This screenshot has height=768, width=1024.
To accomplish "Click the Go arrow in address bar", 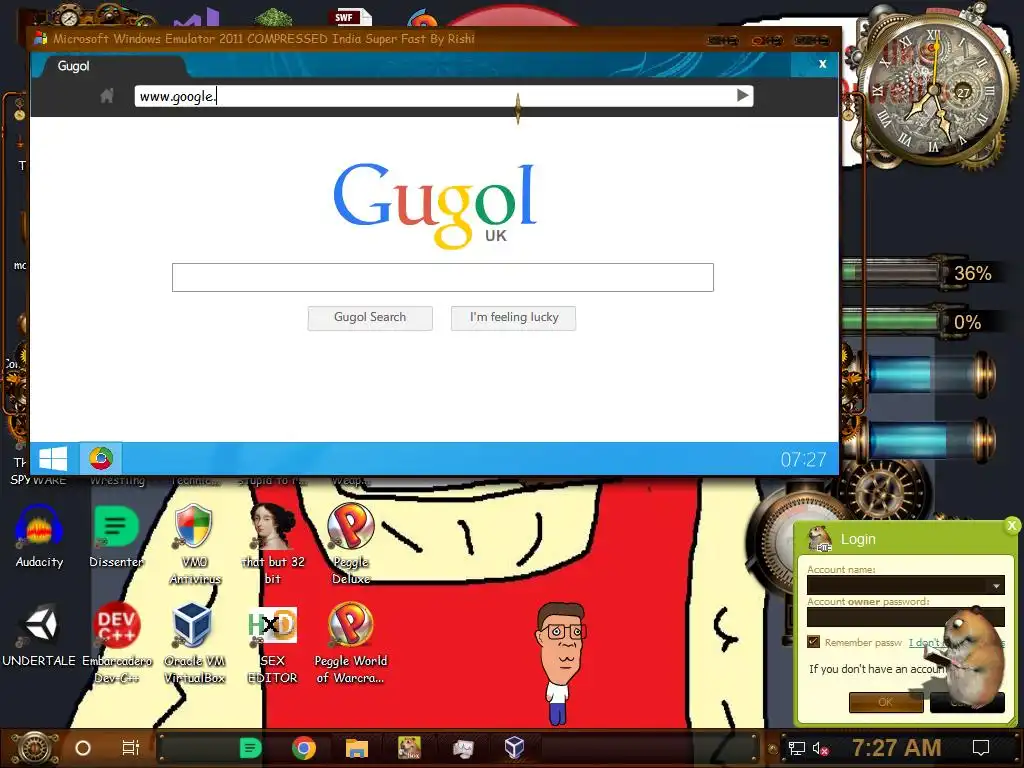I will (743, 95).
